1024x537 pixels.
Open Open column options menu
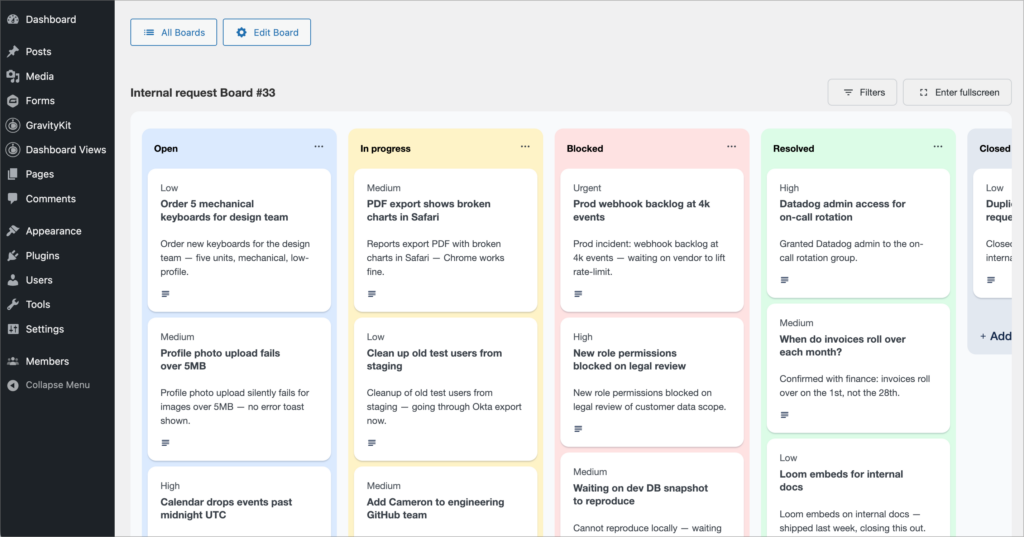point(319,146)
